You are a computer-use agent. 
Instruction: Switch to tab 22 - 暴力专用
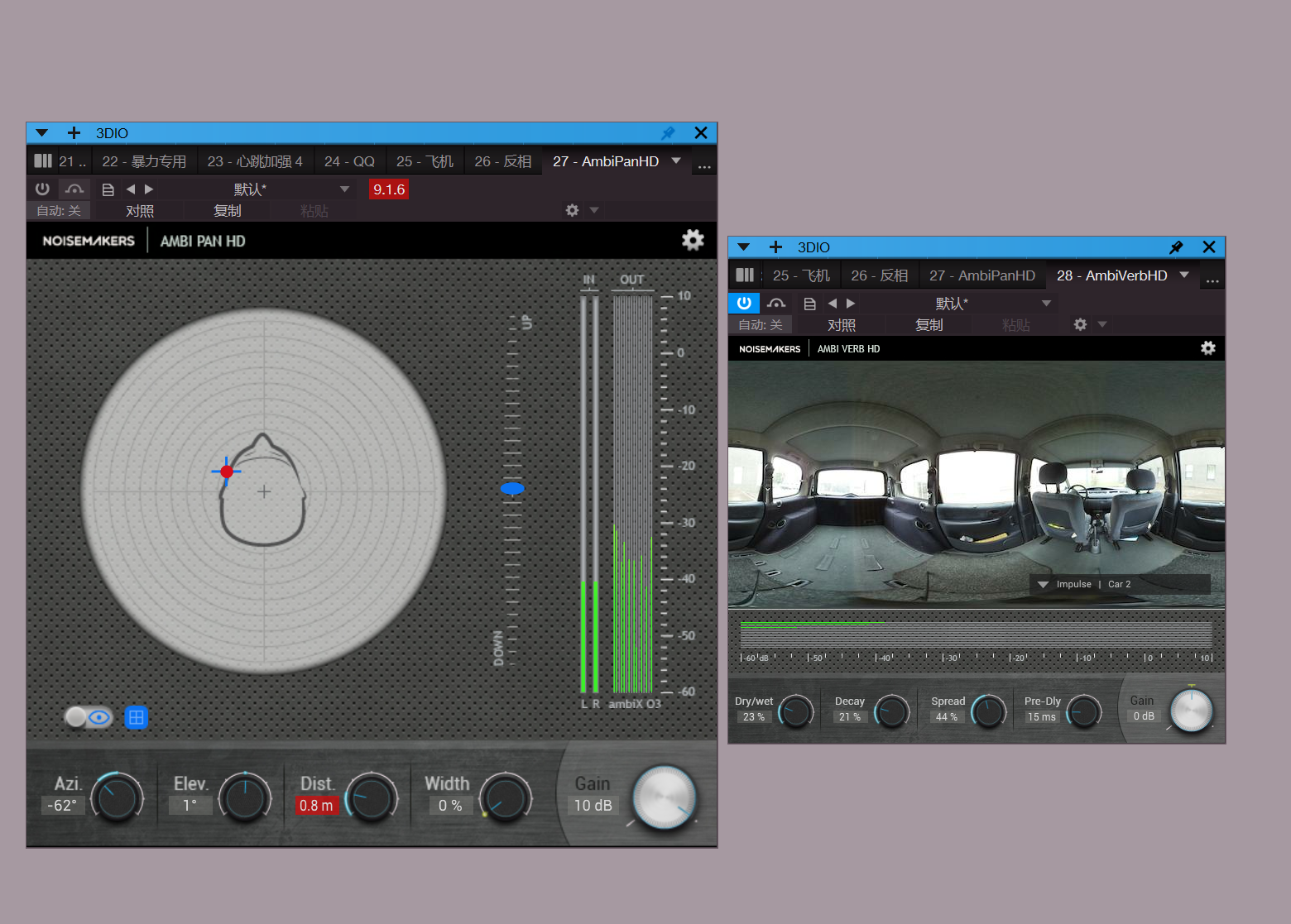144,161
